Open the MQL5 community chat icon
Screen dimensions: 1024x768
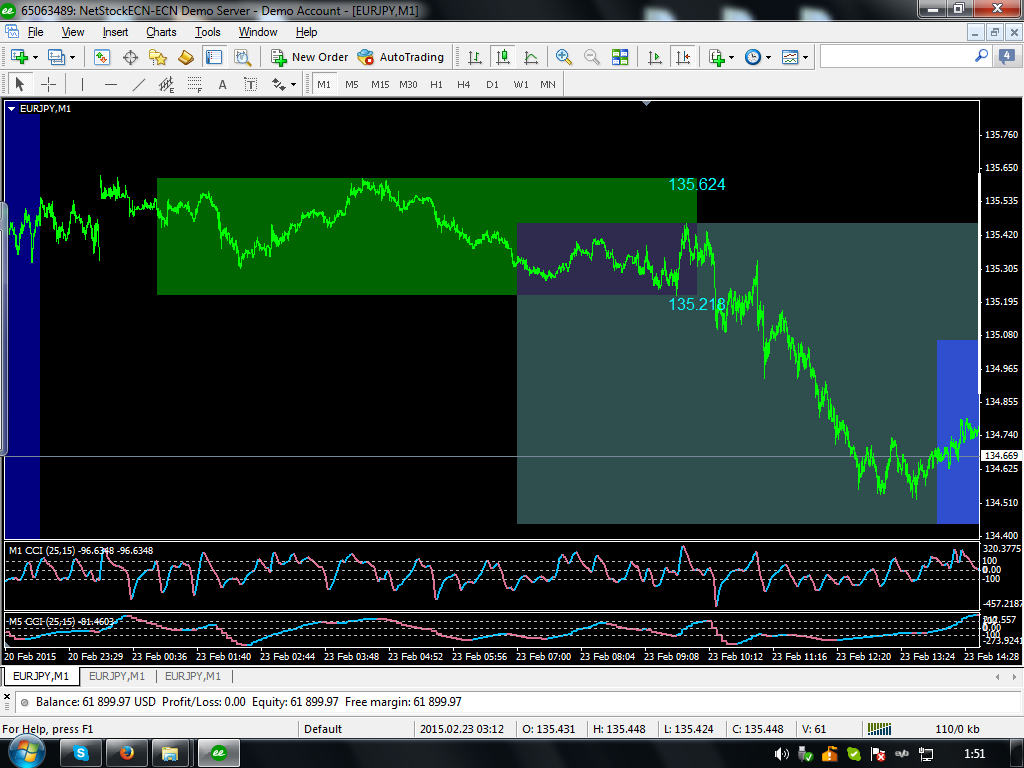tap(1006, 57)
